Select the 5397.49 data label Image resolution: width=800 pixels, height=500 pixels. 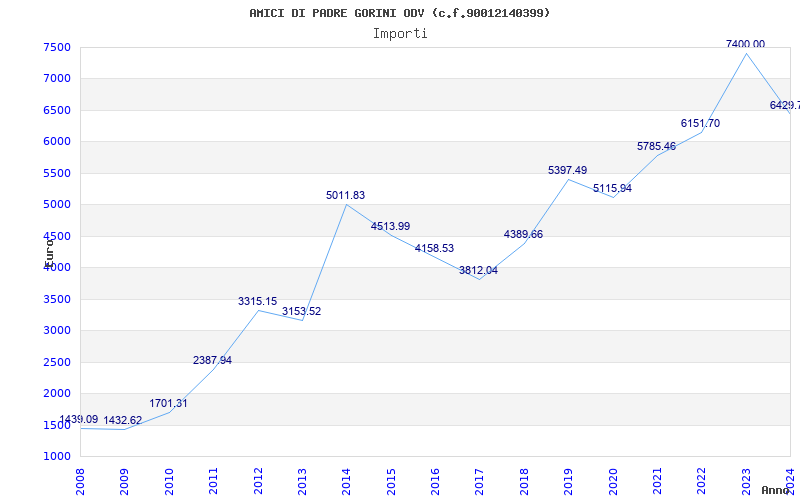coord(567,170)
